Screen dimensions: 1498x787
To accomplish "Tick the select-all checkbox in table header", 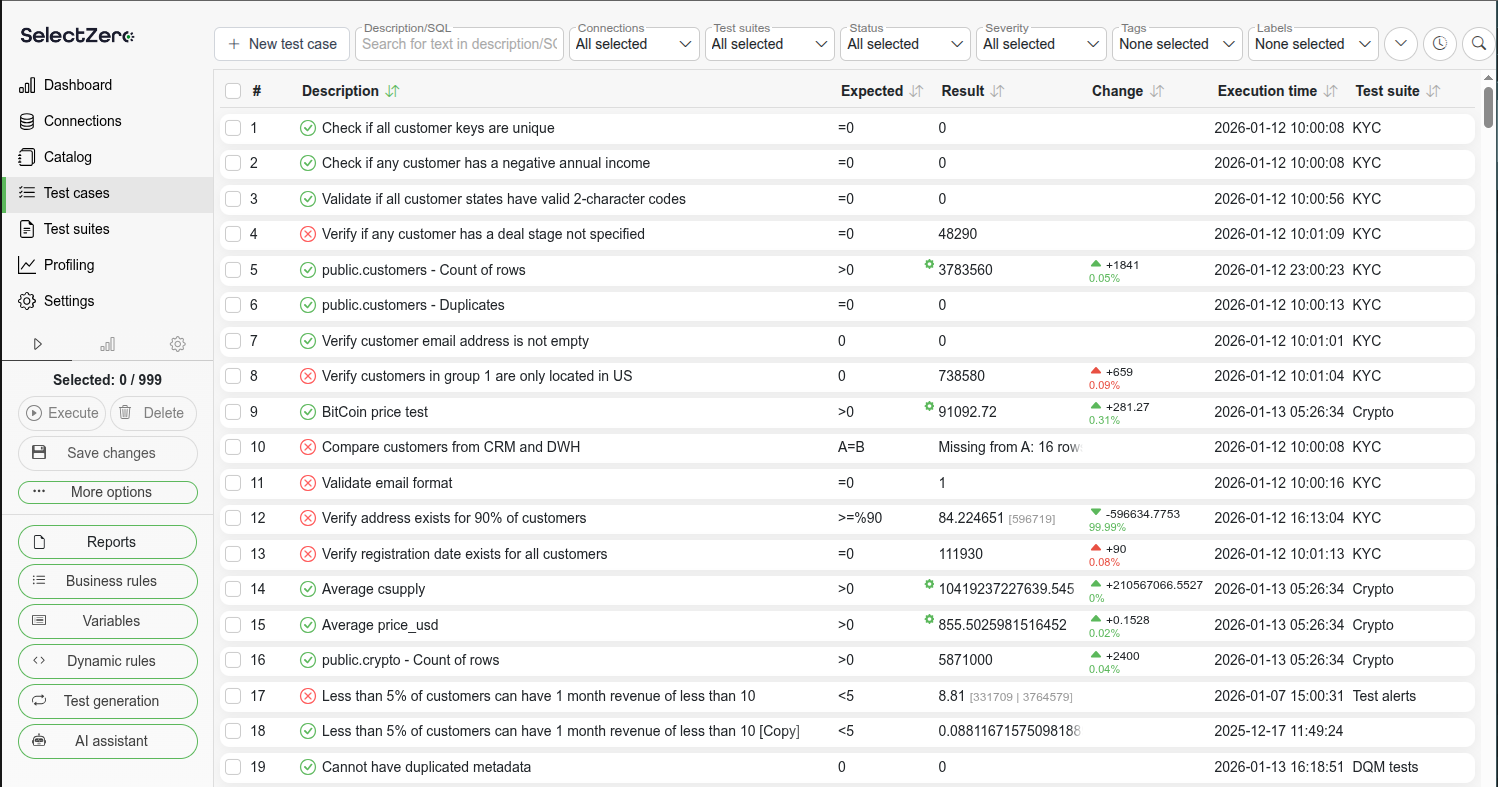I will (233, 91).
